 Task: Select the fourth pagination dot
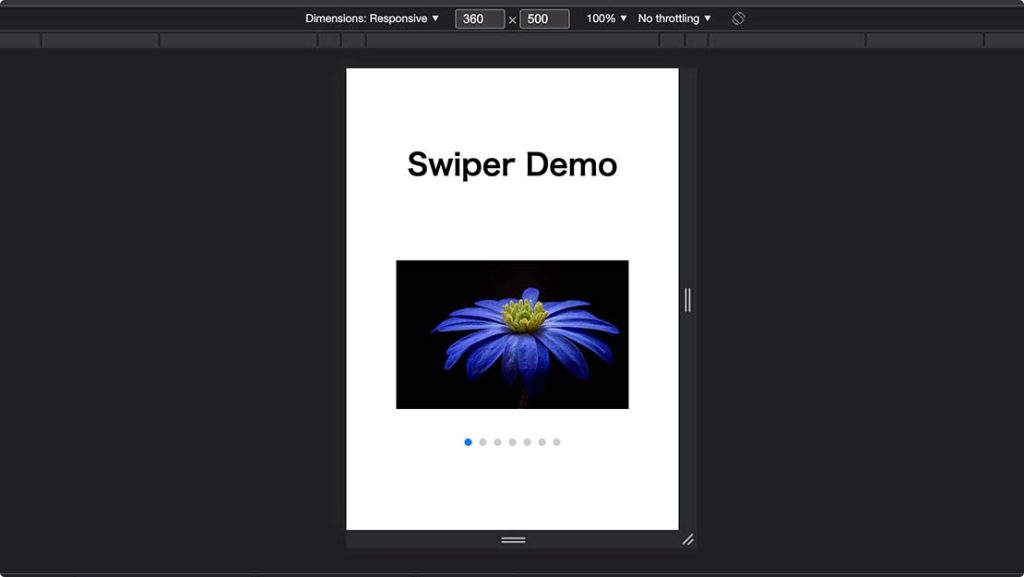(x=512, y=441)
